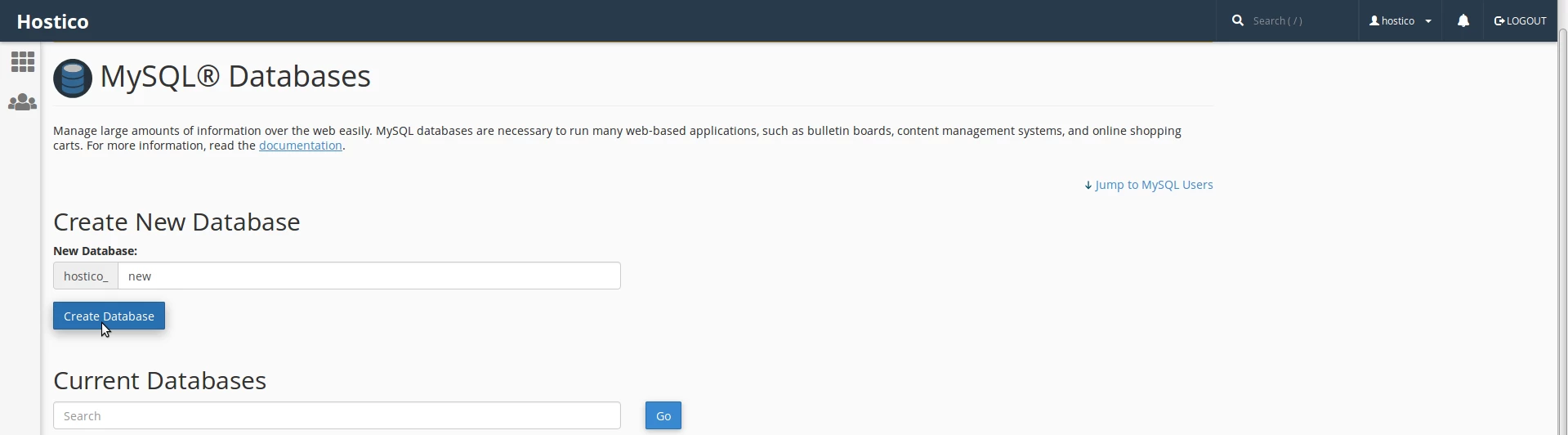Click the hostico_ prefix label

[86, 276]
